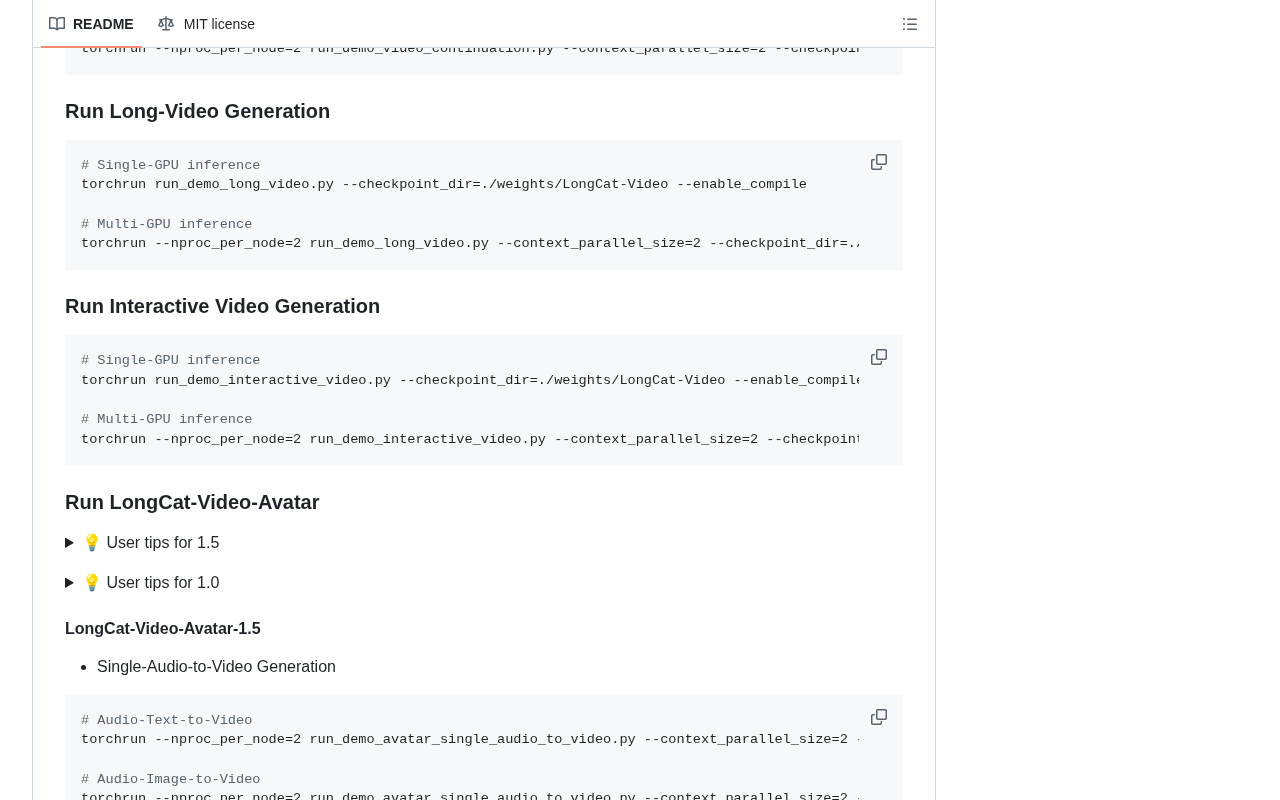Click the "Run LongCat-Video-Avatar" heading

192,502
